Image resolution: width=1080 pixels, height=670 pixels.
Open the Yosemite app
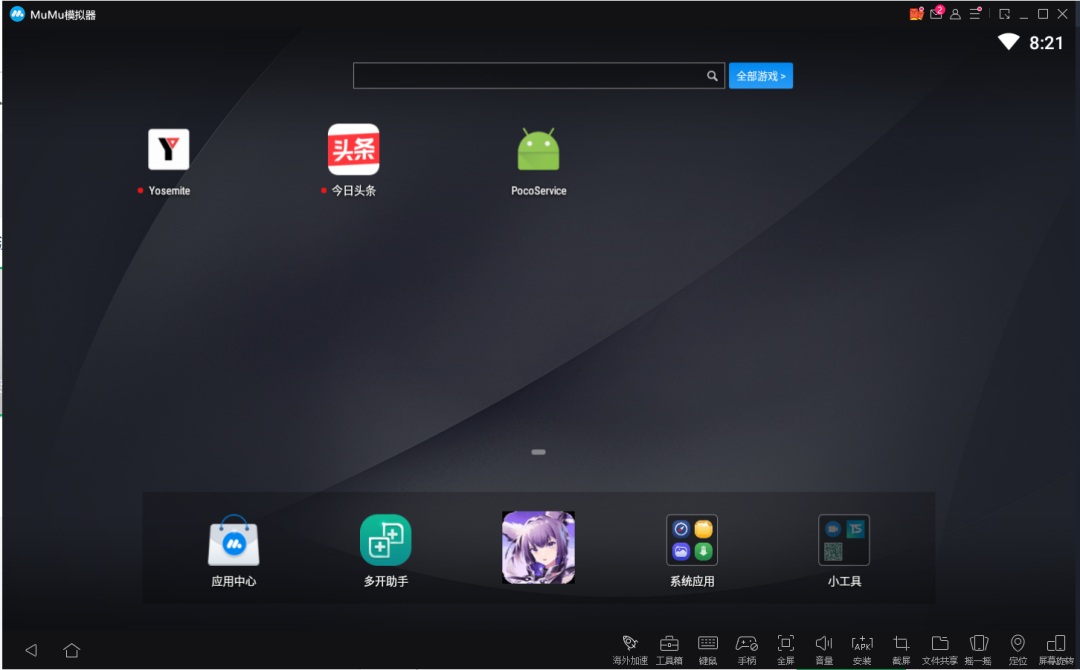click(x=169, y=149)
